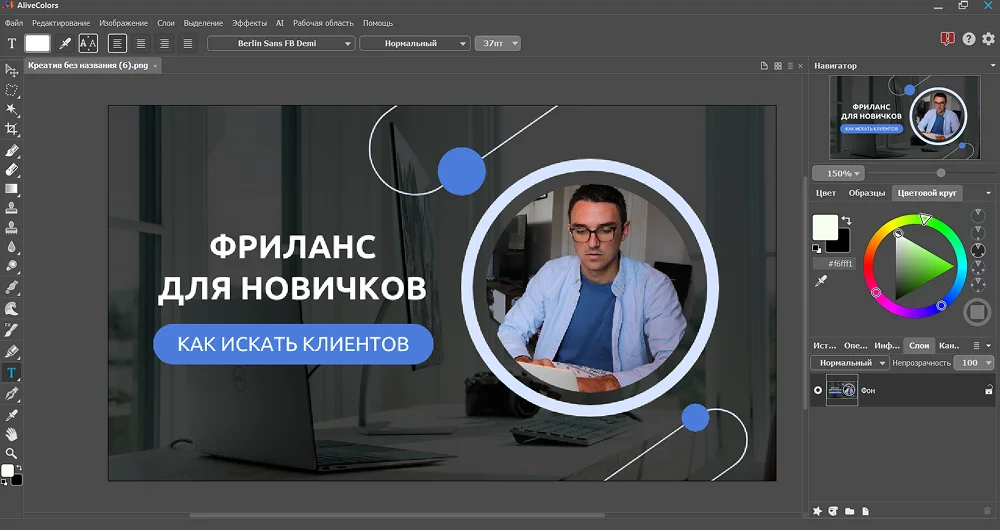Click the white text color swatch
Viewport: 1000px width, 530px height.
coord(38,43)
